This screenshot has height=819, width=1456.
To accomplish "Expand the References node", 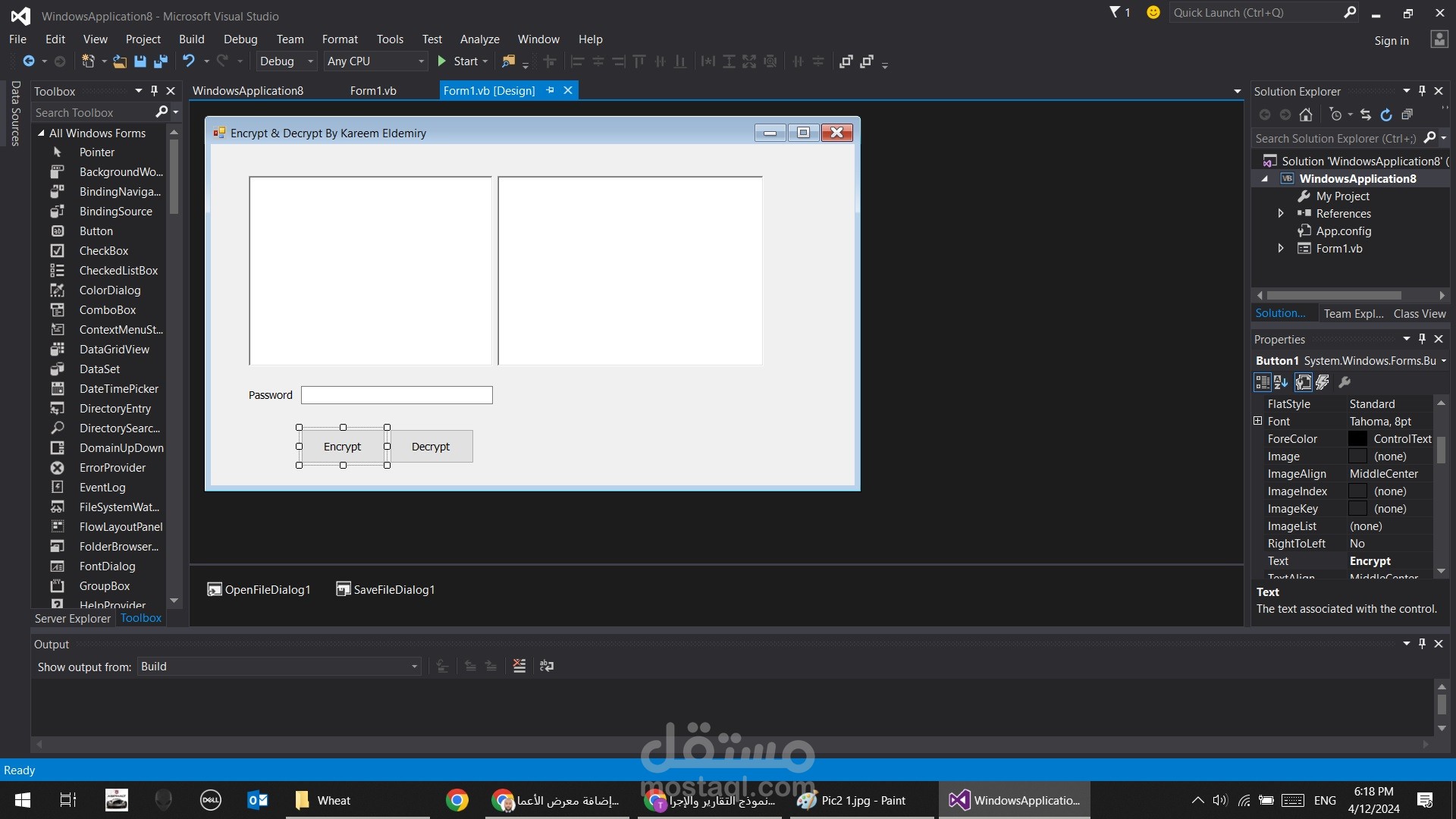I will [x=1281, y=214].
